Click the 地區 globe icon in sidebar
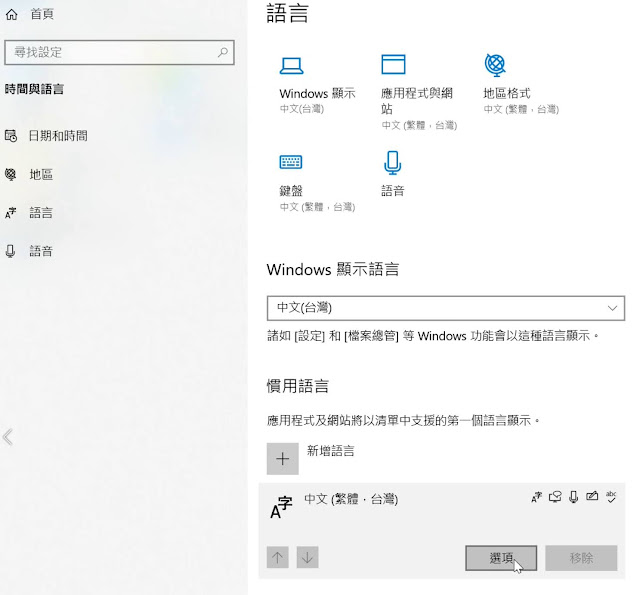The width and height of the screenshot is (640, 595). pyautogui.click(x=11, y=174)
